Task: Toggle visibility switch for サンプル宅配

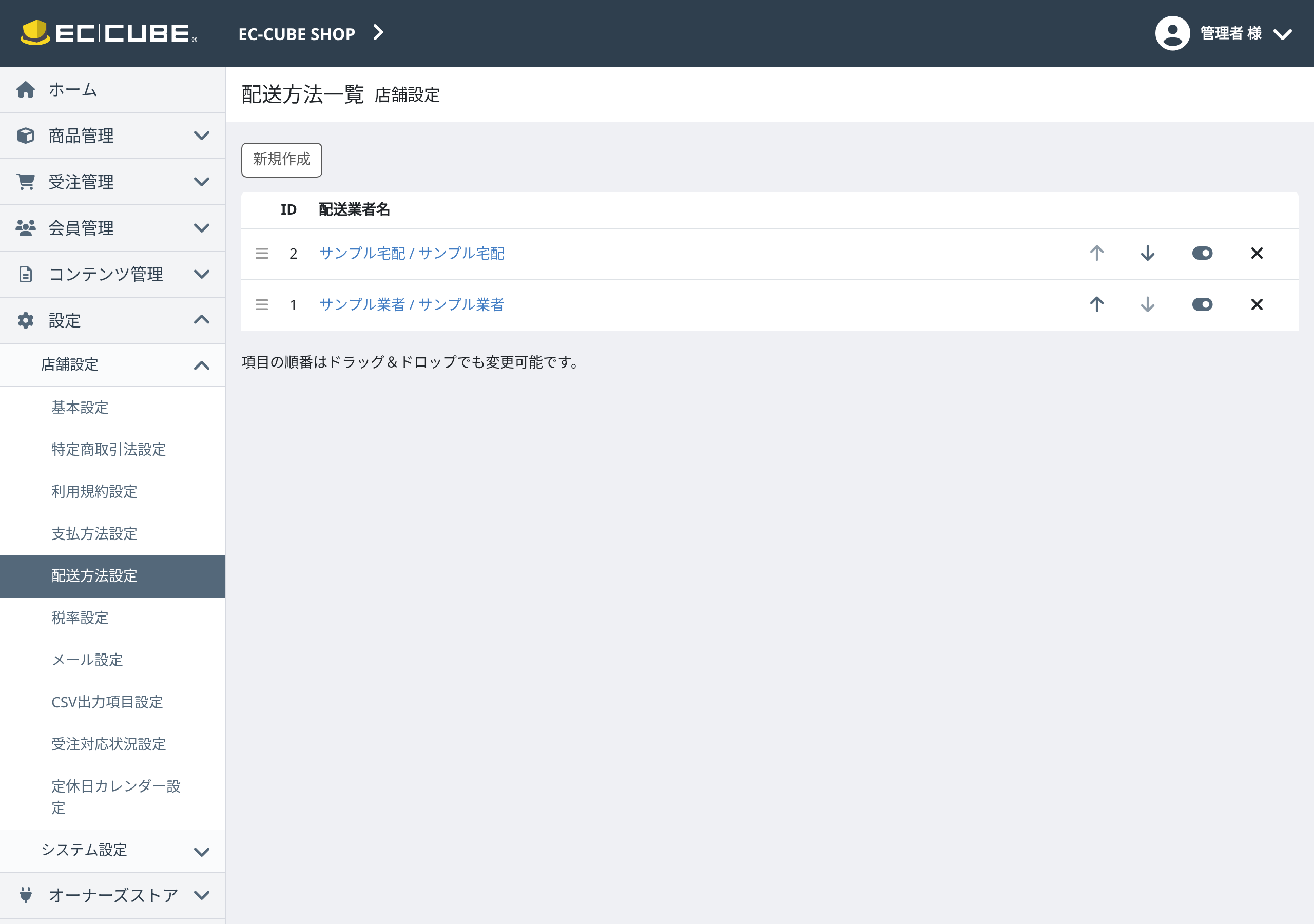Action: [1203, 253]
